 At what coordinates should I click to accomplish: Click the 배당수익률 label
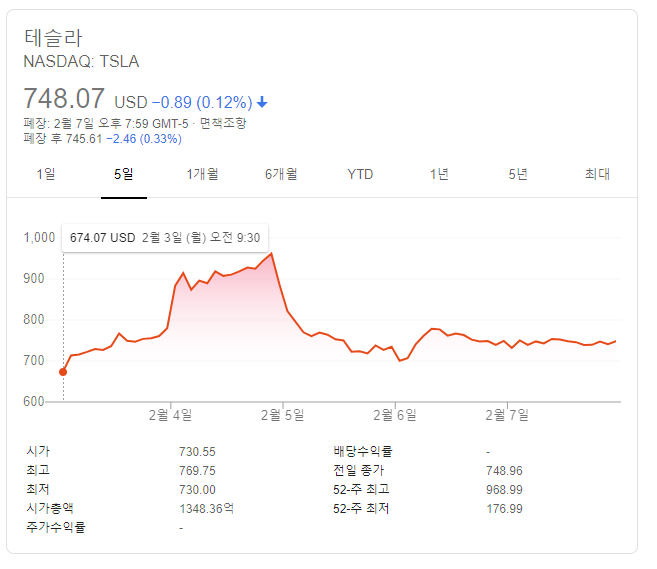[x=363, y=451]
